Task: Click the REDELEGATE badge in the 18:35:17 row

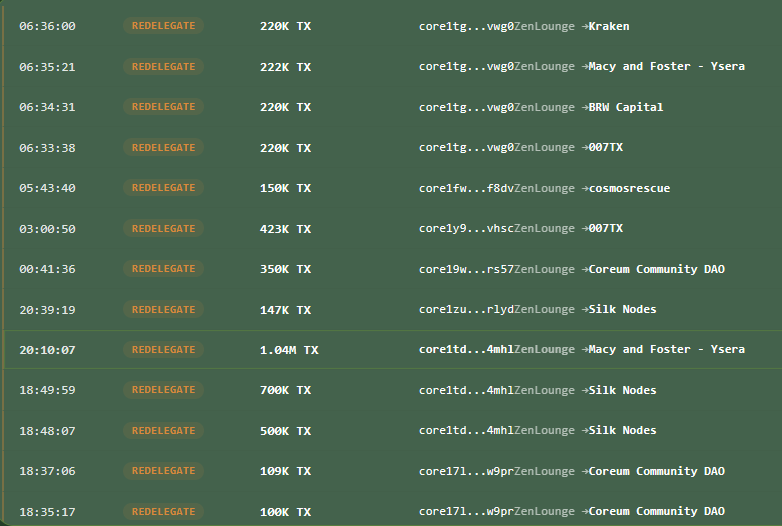Action: (164, 511)
